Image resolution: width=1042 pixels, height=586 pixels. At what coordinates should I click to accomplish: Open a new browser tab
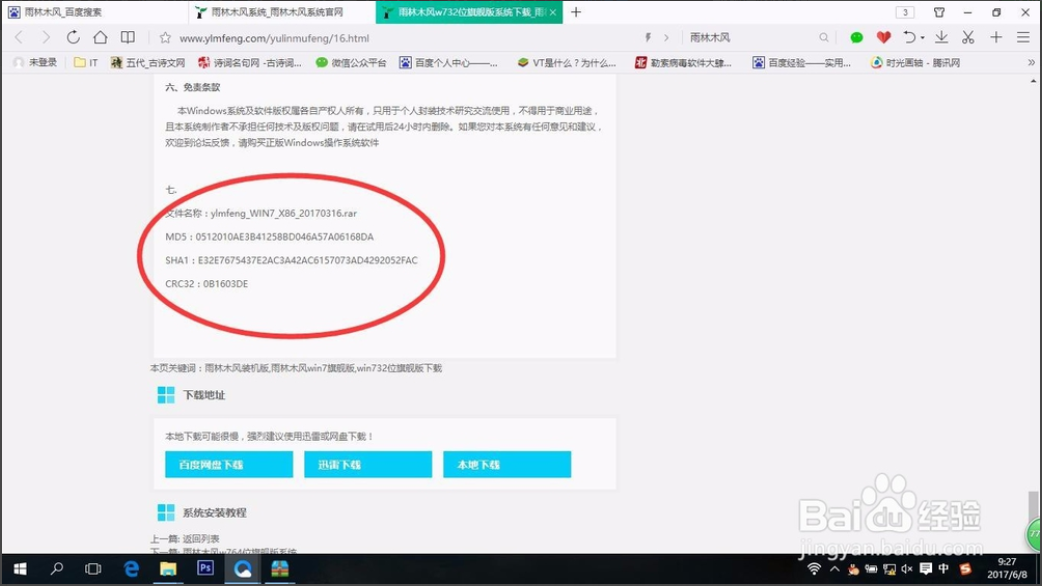click(x=576, y=12)
